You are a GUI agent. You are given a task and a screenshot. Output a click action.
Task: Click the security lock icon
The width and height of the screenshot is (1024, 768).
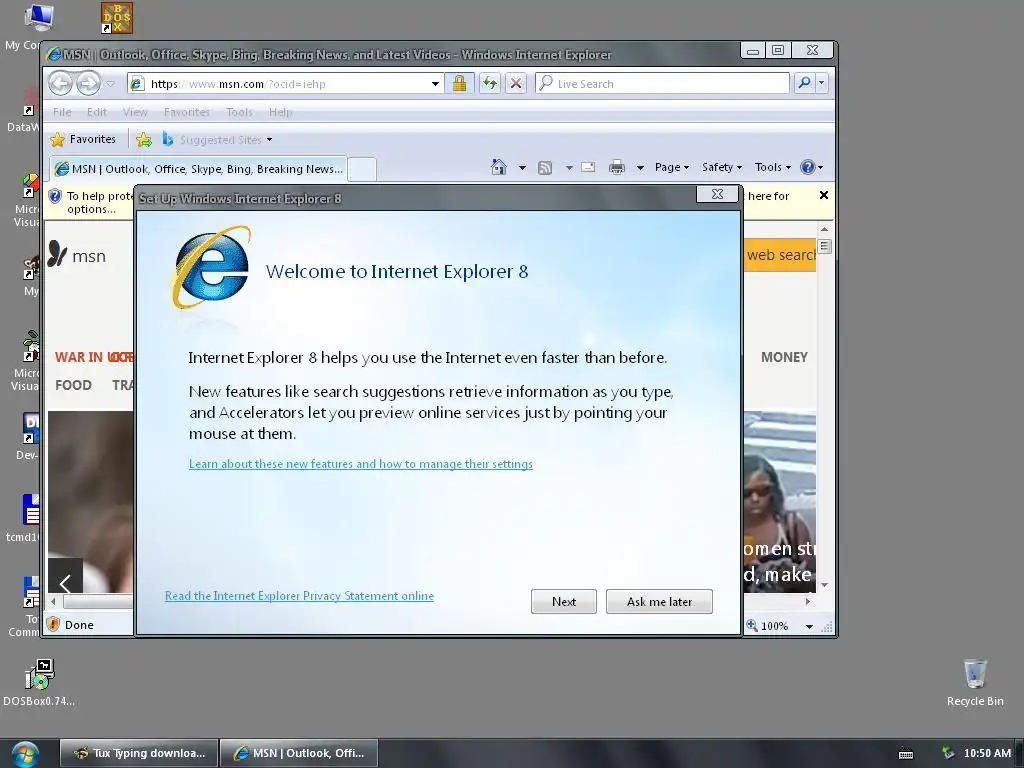(459, 83)
